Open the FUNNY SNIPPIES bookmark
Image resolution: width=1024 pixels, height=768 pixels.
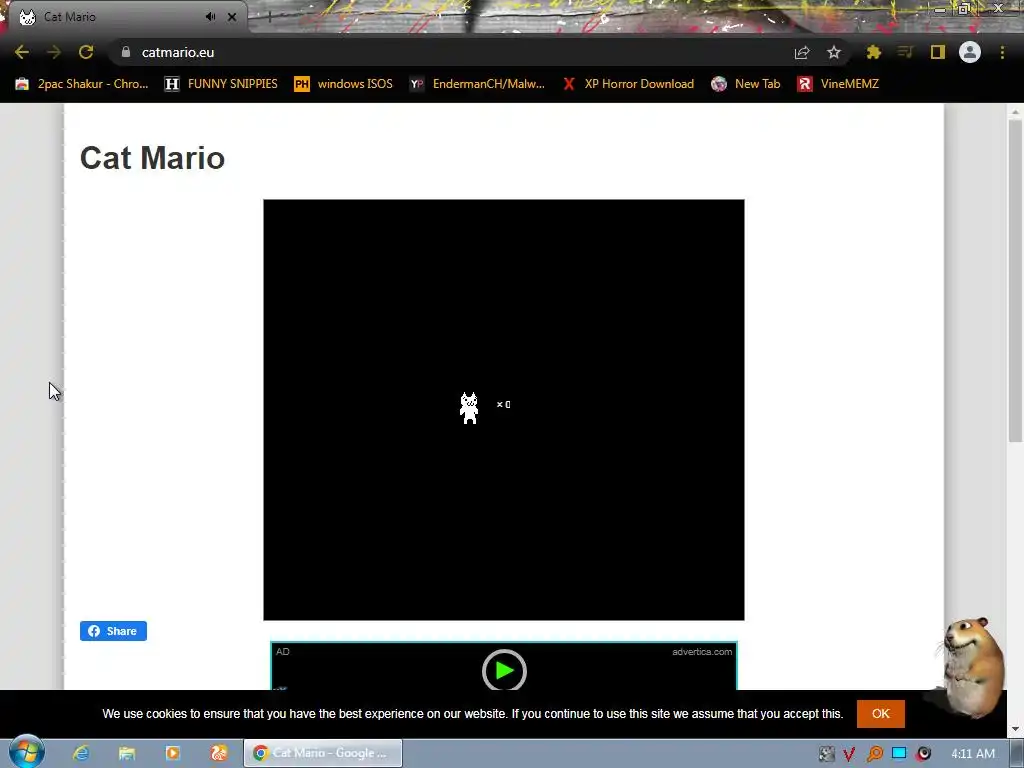point(221,84)
